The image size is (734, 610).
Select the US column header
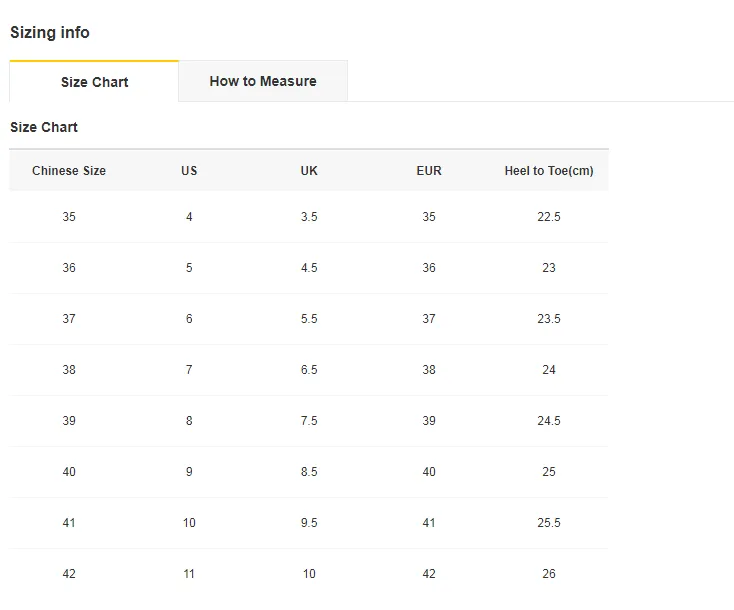tap(189, 171)
